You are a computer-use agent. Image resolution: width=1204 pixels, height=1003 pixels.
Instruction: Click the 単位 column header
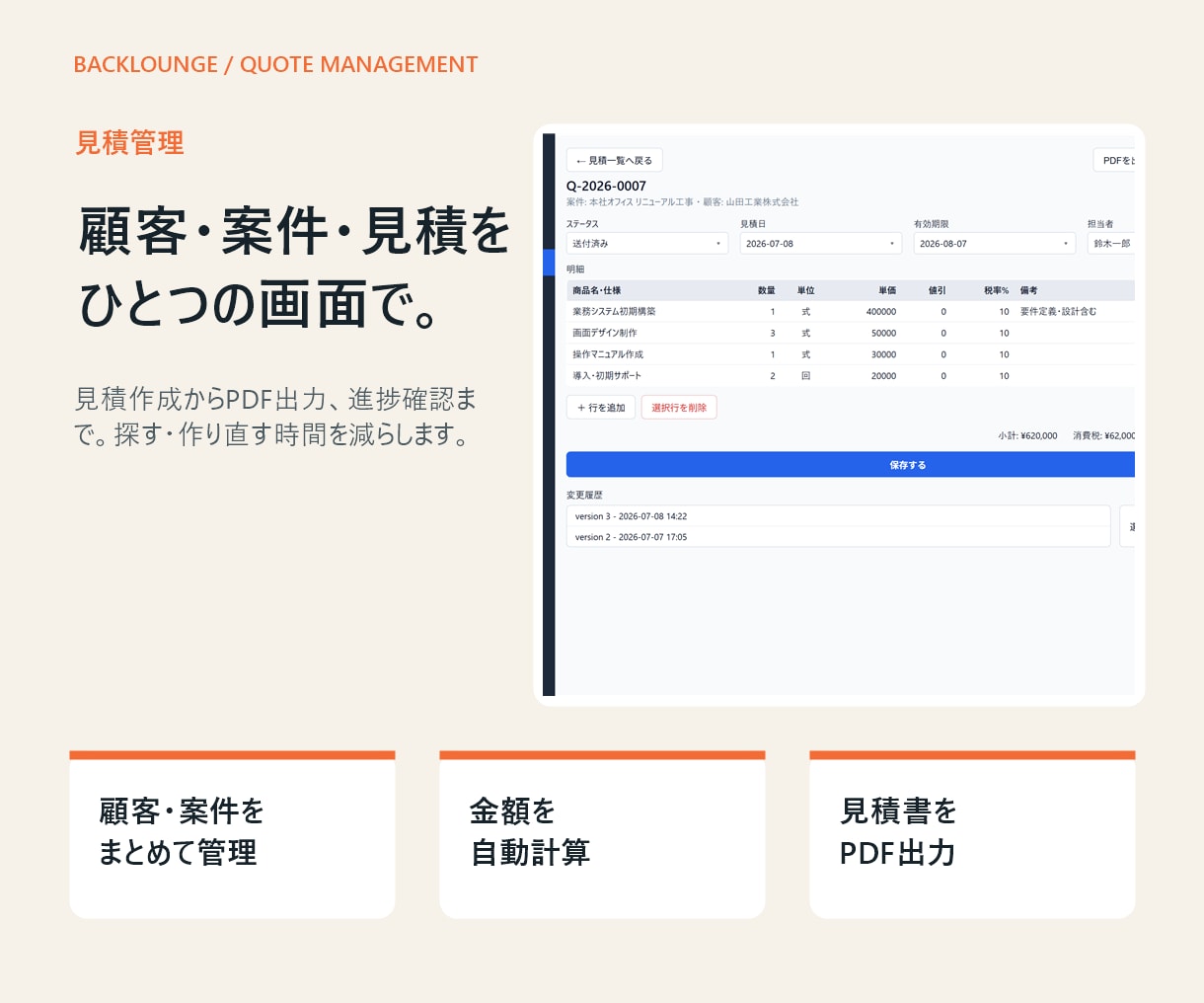pos(806,290)
